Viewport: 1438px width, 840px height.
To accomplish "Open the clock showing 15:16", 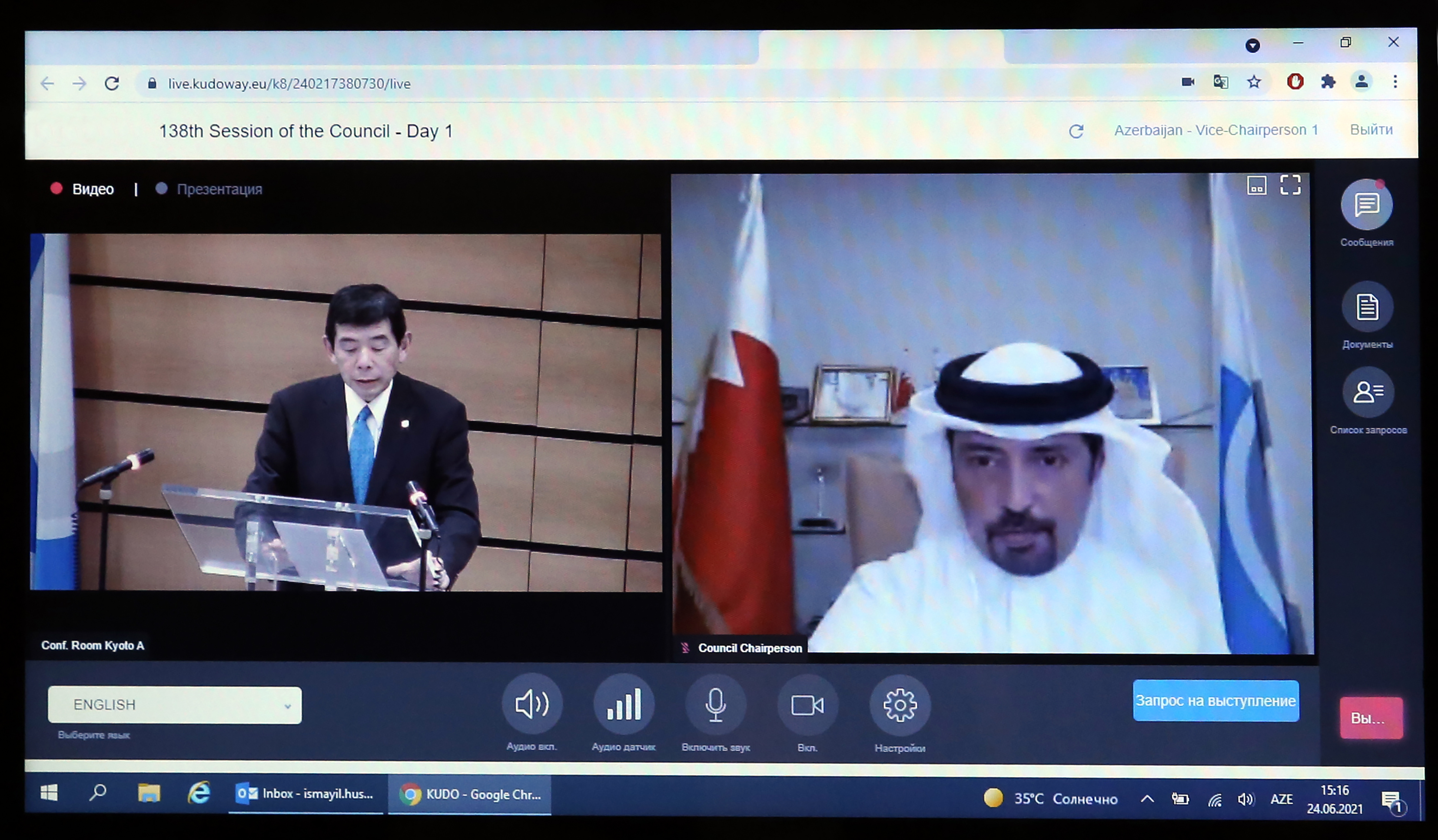I will click(x=1335, y=799).
